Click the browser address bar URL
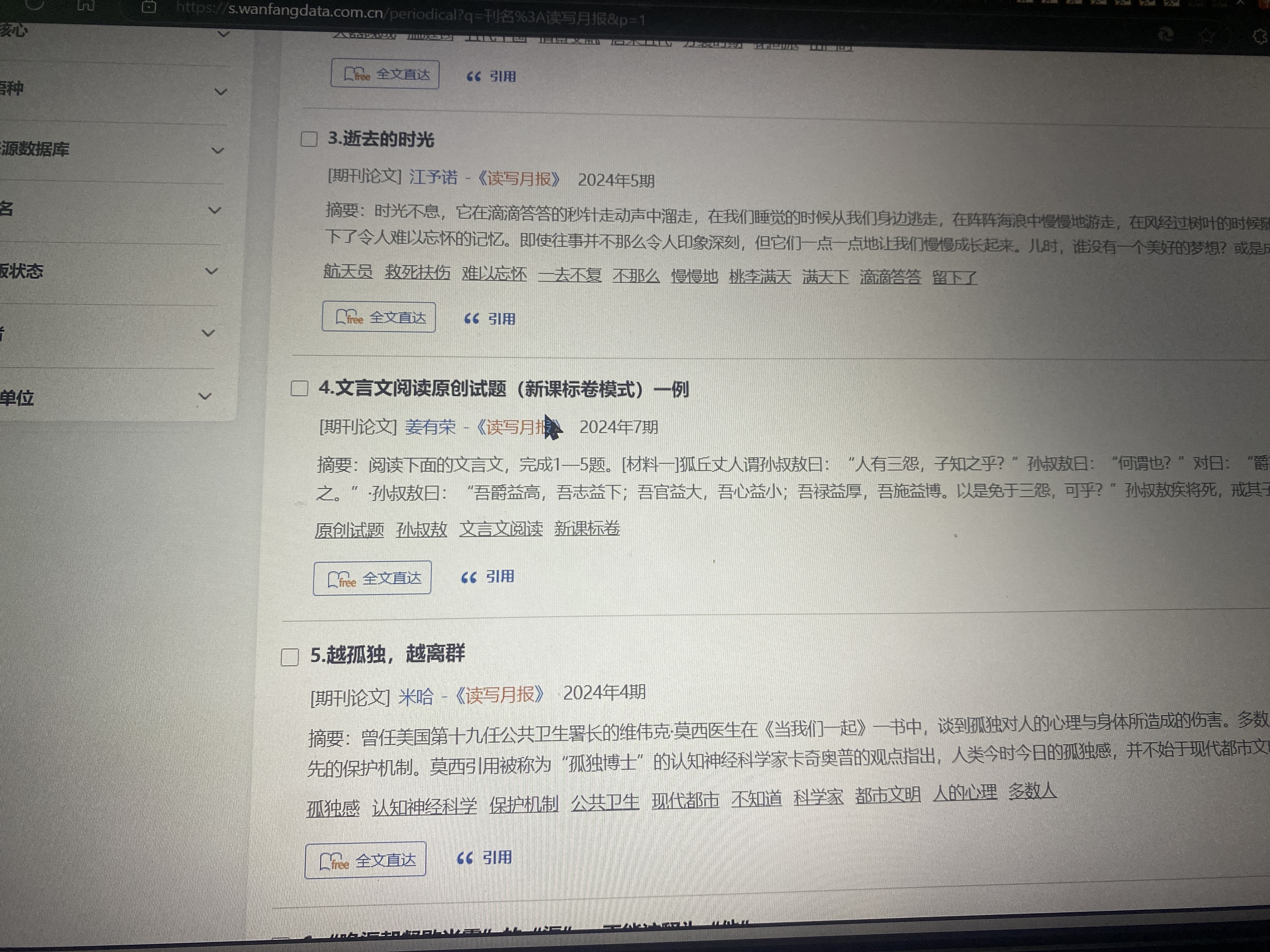 click(411, 14)
